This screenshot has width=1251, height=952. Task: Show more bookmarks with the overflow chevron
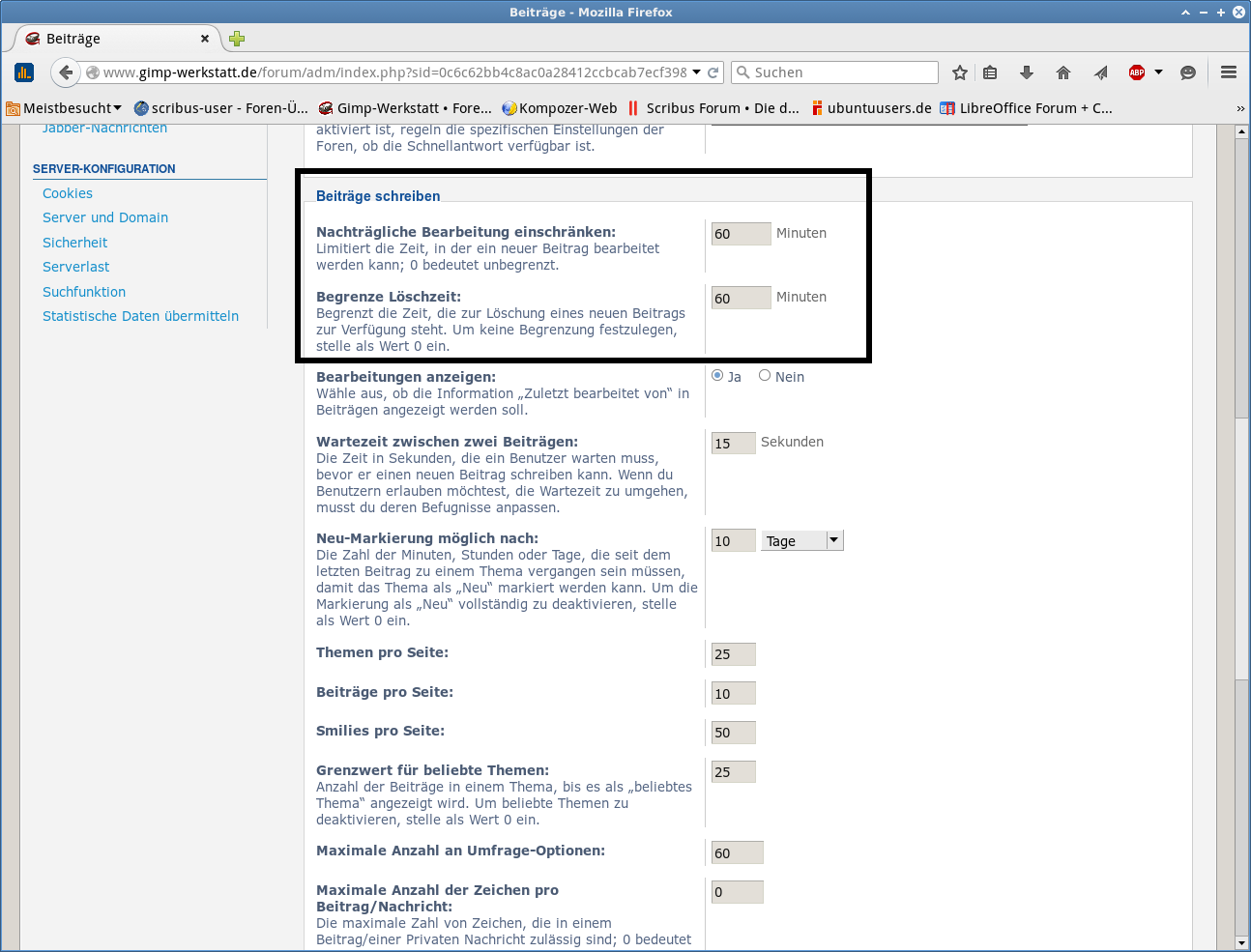[x=1240, y=108]
